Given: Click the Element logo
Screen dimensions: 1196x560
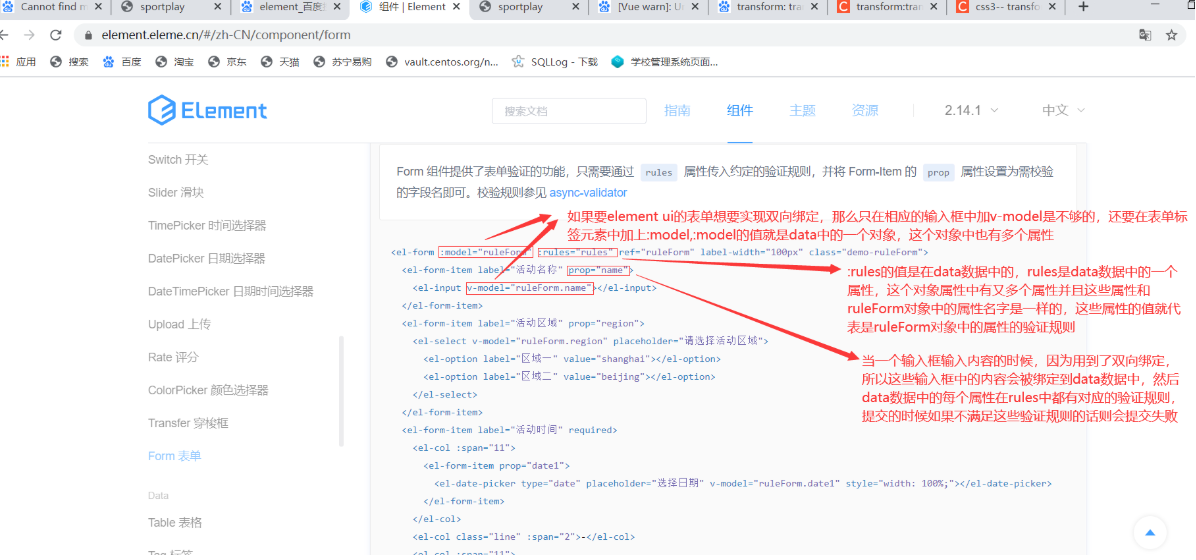Looking at the screenshot, I should pos(207,111).
